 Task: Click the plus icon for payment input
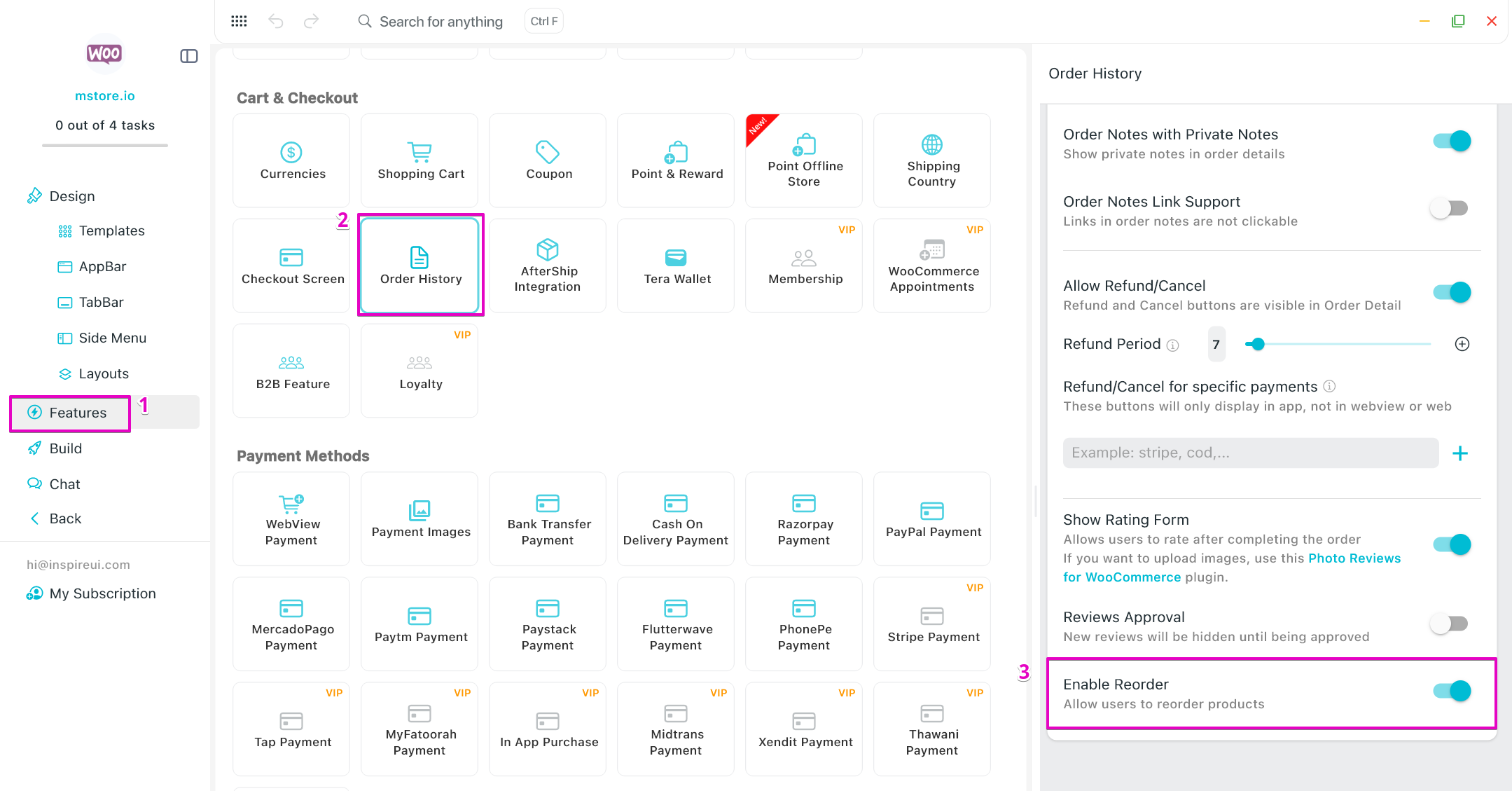point(1460,453)
